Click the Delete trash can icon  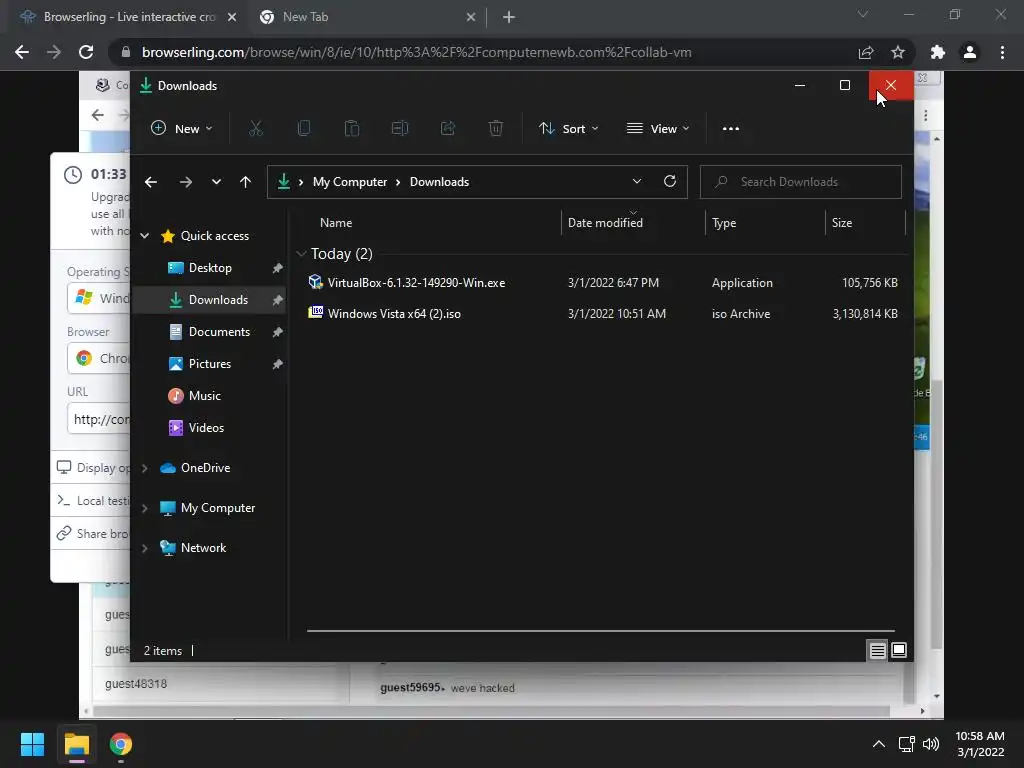tap(496, 129)
